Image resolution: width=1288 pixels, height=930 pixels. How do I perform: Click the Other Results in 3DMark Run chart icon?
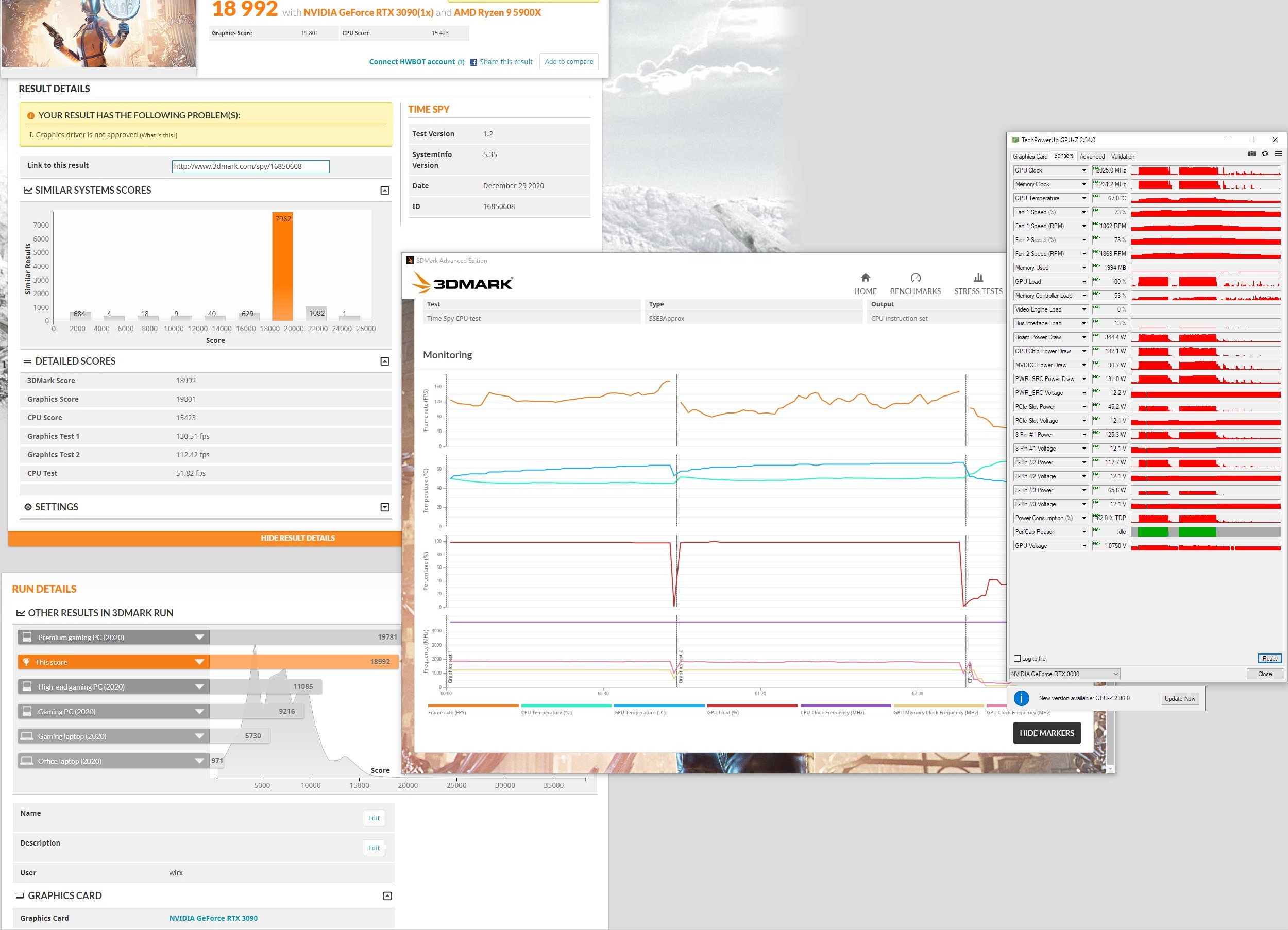click(21, 613)
